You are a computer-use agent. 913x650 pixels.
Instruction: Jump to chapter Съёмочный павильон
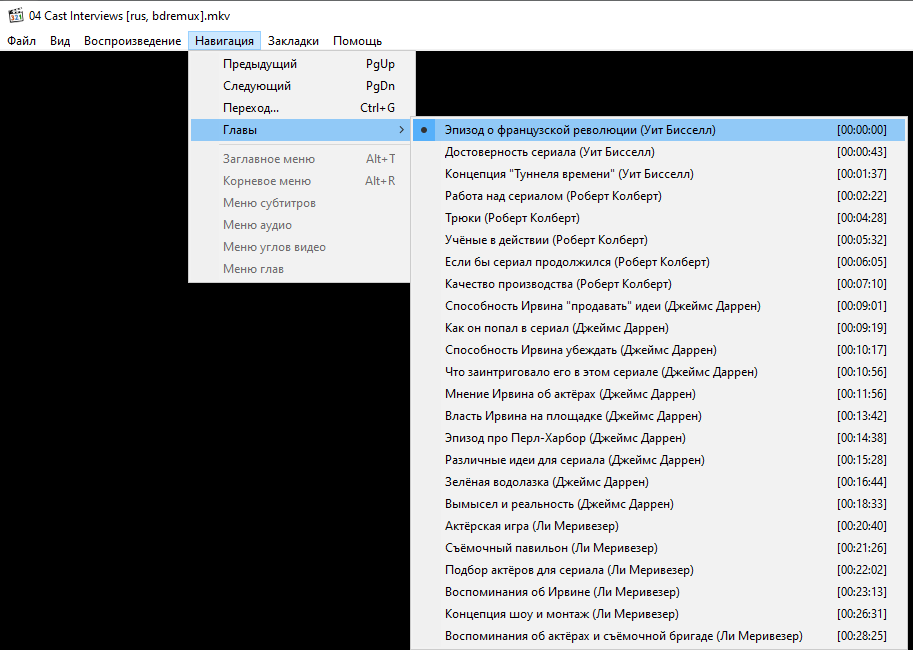tap(659, 549)
